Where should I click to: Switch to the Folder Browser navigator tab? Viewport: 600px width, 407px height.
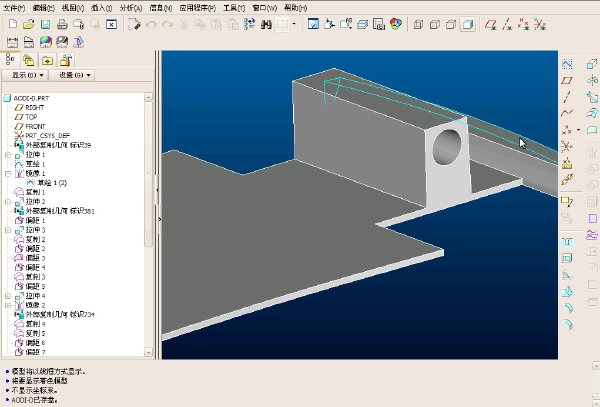(x=29, y=60)
